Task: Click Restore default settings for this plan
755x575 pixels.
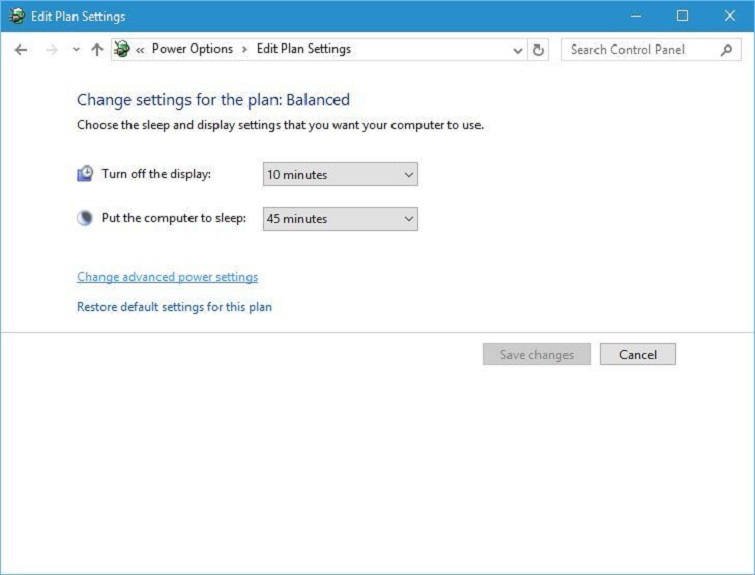Action: click(174, 307)
